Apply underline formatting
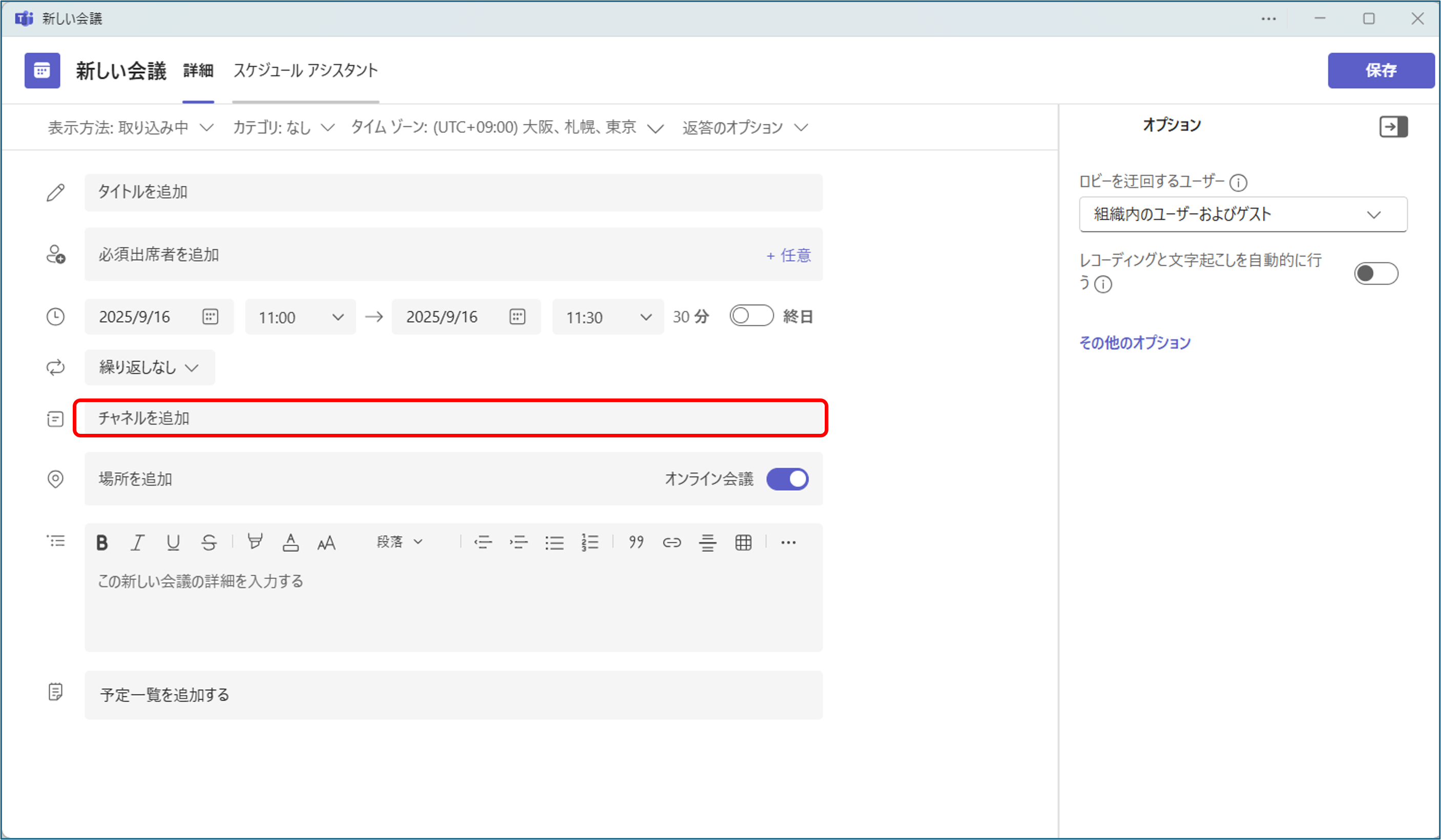 pyautogui.click(x=173, y=542)
